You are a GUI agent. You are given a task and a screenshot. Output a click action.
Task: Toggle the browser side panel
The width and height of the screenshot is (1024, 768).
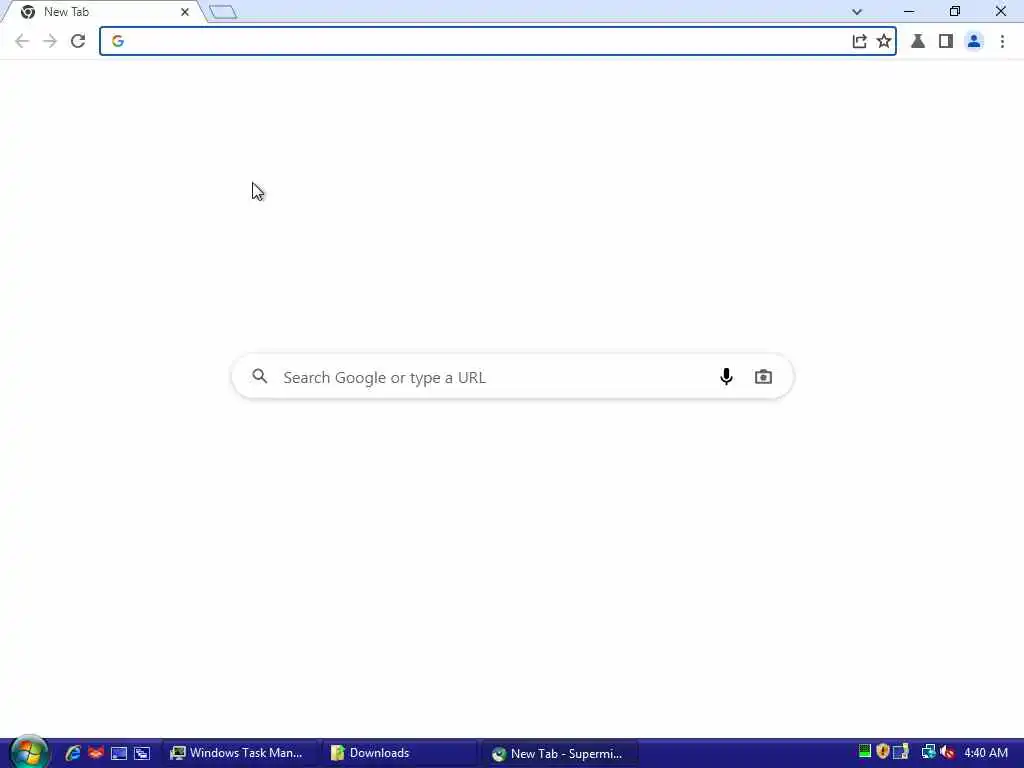pos(946,41)
